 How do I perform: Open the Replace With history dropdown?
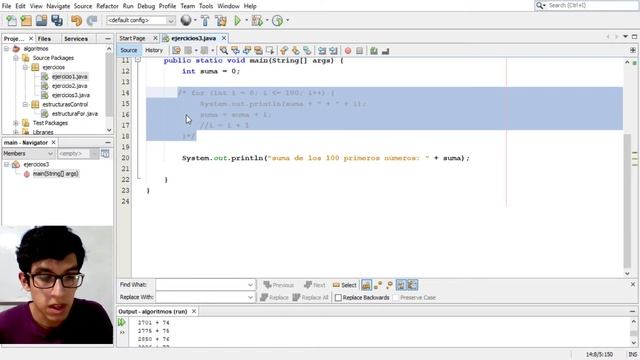(250, 297)
